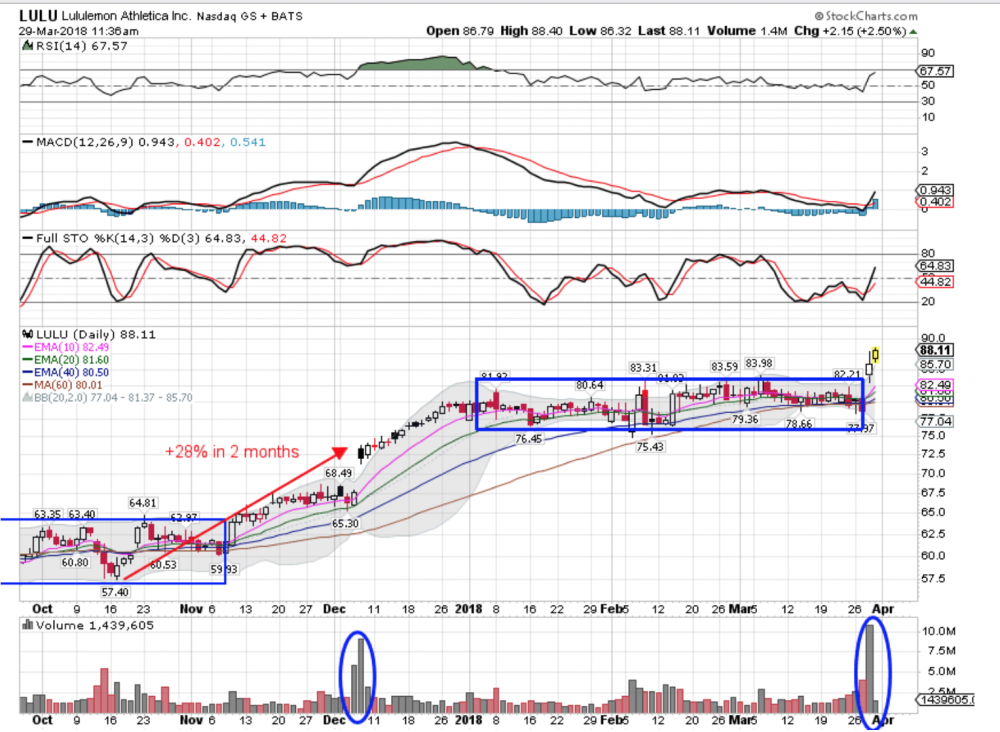The image size is (1000, 732).
Task: Click the boxed 77.04 lower band tag
Action: [x=935, y=421]
